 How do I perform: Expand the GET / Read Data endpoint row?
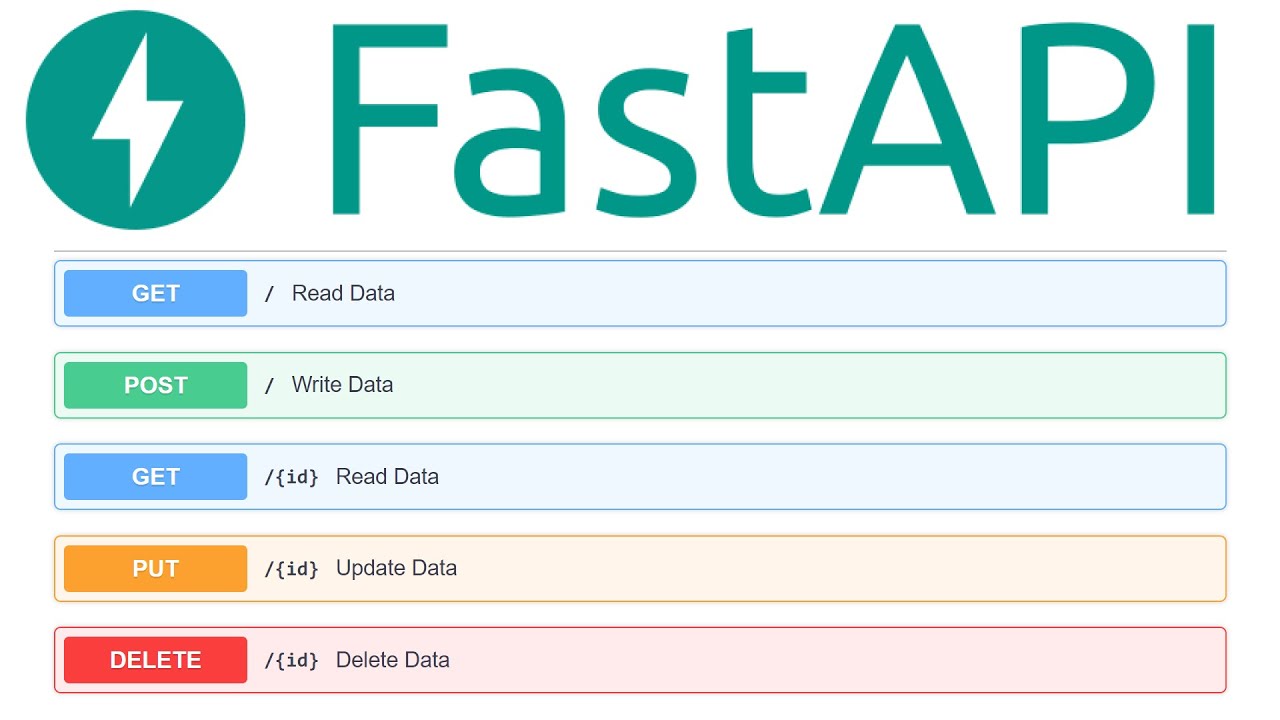click(640, 293)
